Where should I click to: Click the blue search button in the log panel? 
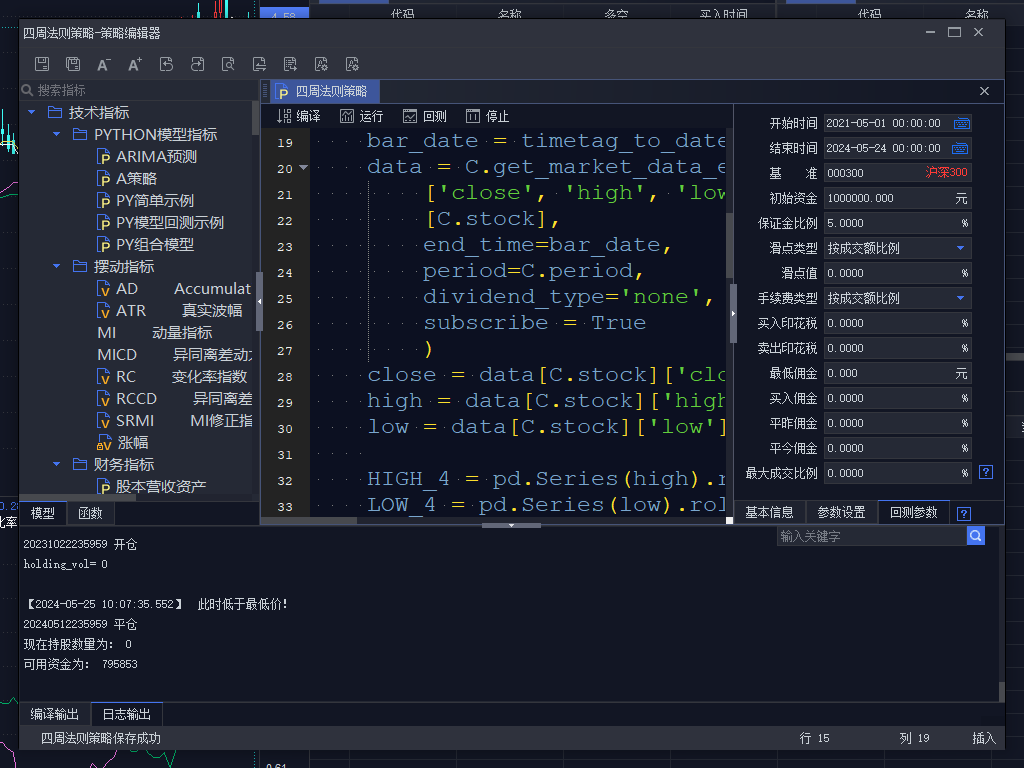[x=976, y=536]
